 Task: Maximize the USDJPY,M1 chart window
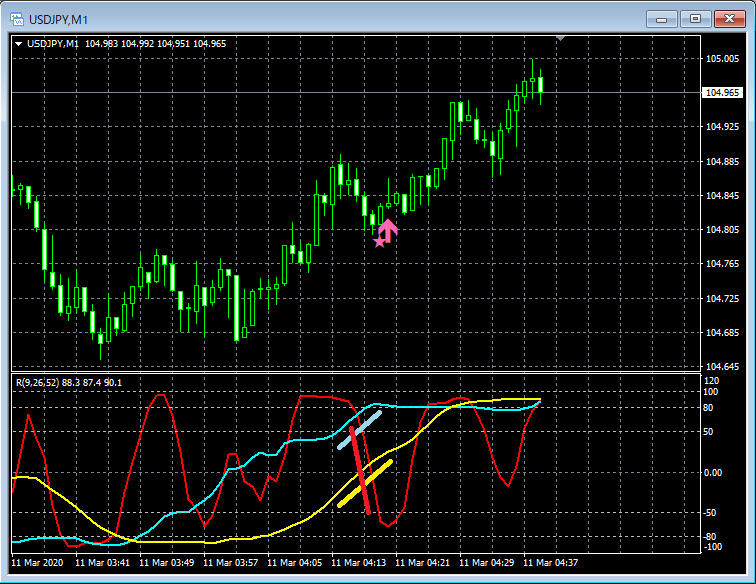695,19
